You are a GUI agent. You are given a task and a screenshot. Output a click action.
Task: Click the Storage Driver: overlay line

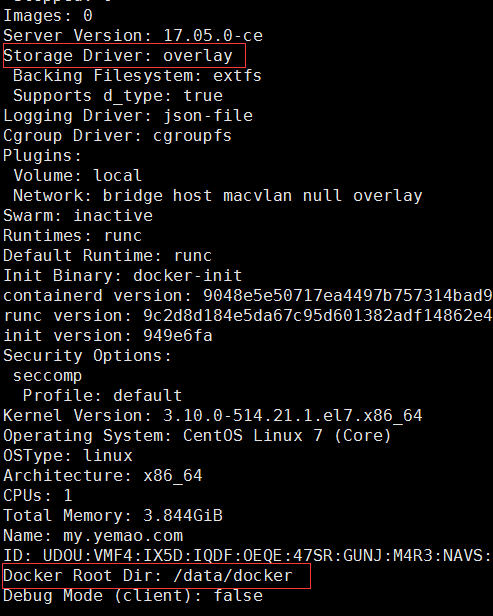(x=118, y=56)
